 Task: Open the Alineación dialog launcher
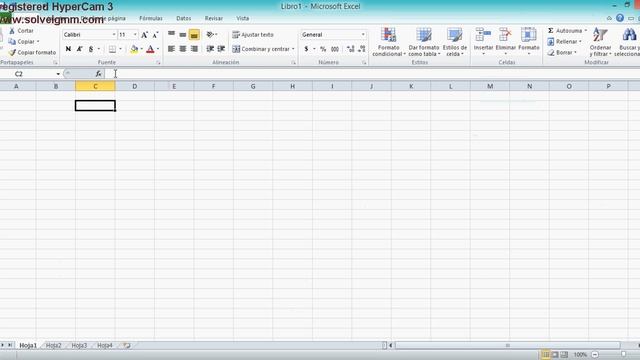(x=293, y=62)
